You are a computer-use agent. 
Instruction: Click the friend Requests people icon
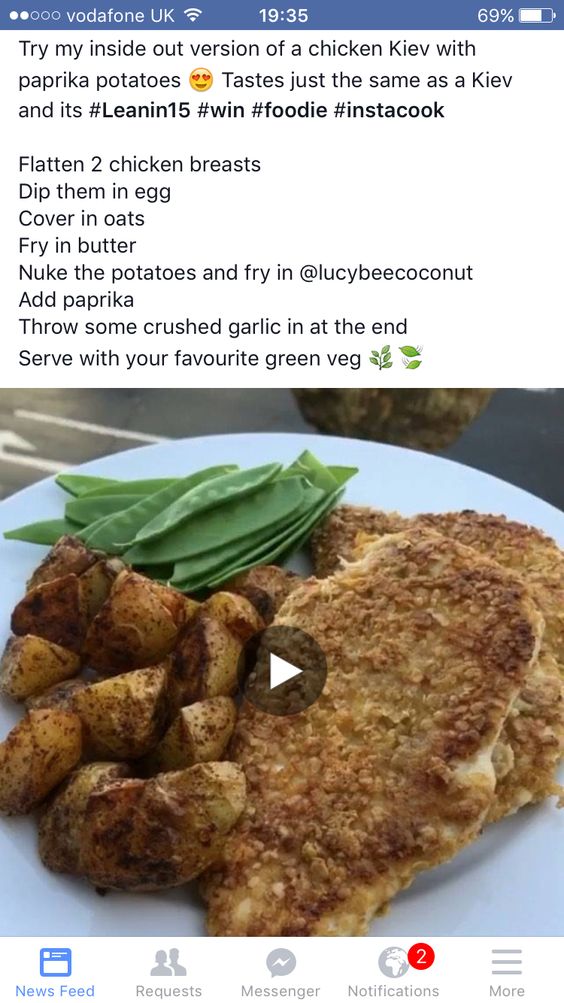(168, 962)
